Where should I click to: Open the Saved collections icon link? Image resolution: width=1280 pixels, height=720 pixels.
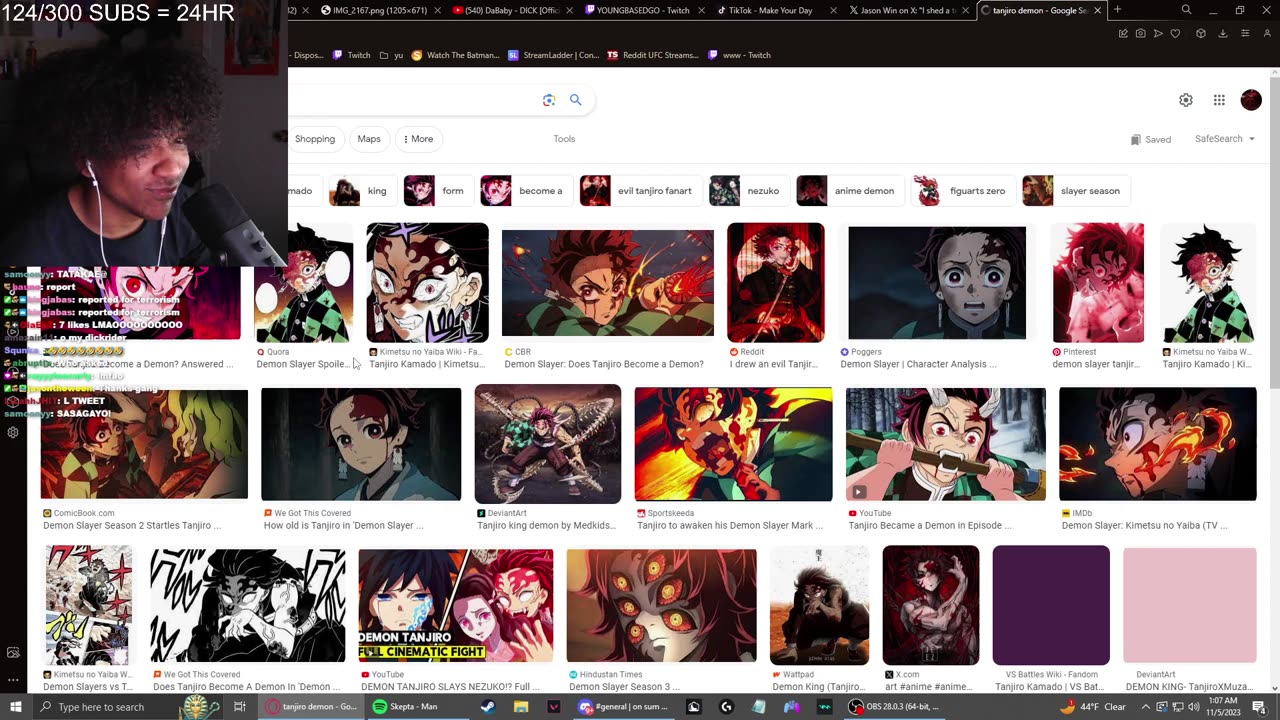1151,139
